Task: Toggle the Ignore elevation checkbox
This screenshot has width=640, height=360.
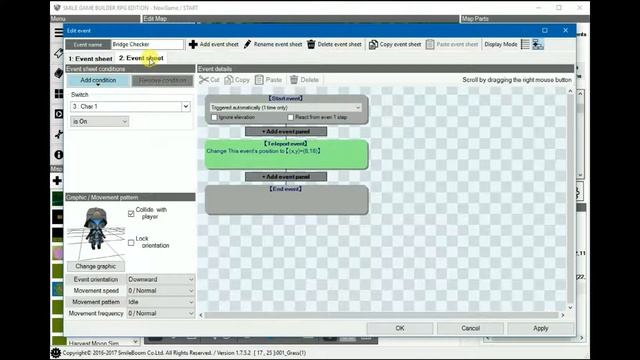Action: tap(214, 118)
